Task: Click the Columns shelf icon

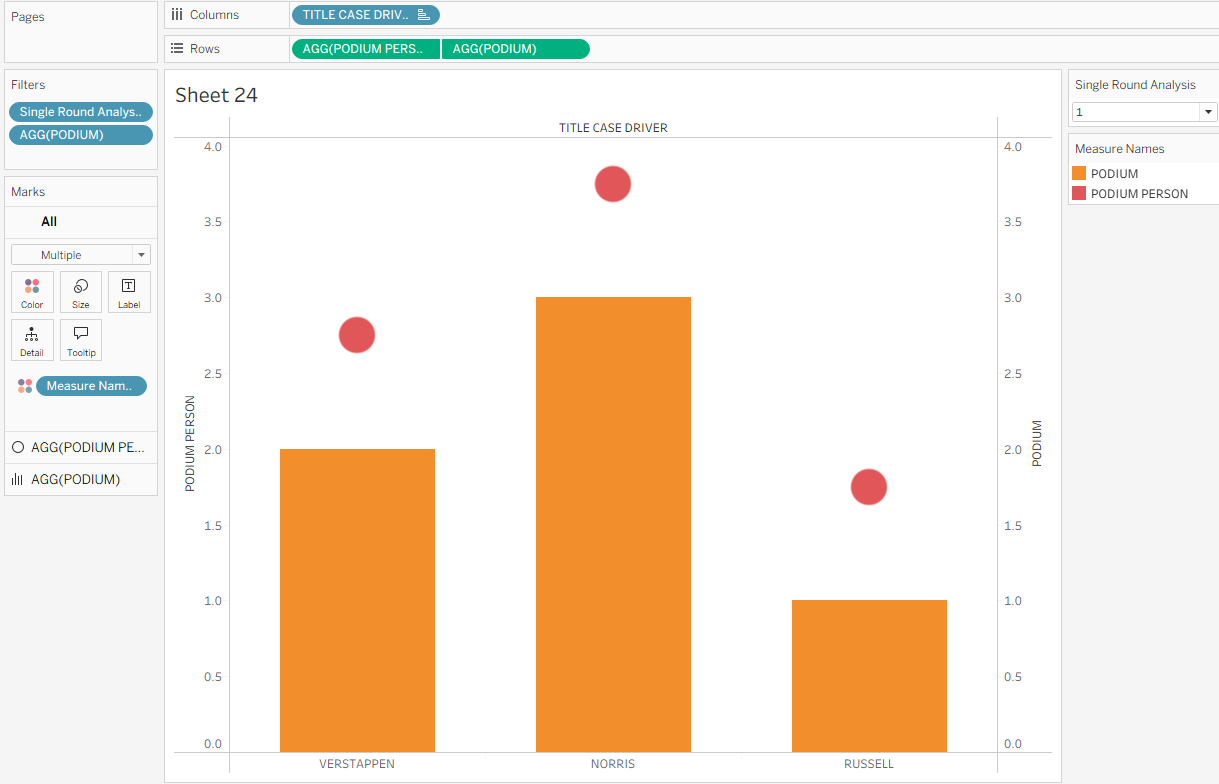Action: point(177,15)
